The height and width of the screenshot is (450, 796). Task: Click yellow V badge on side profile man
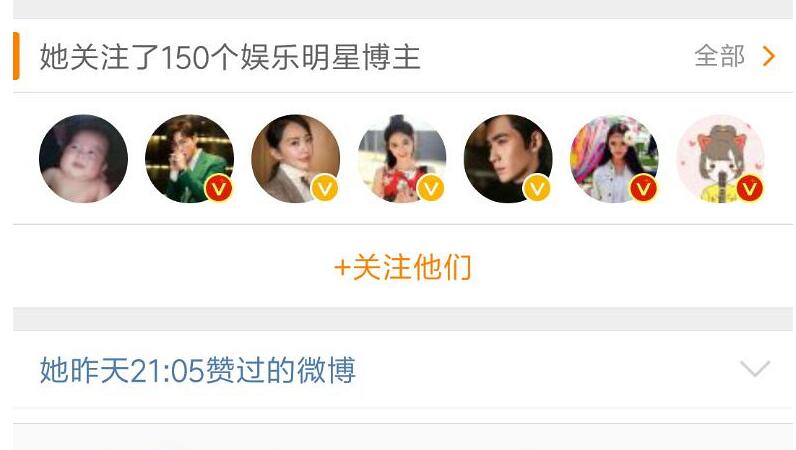pyautogui.click(x=537, y=188)
